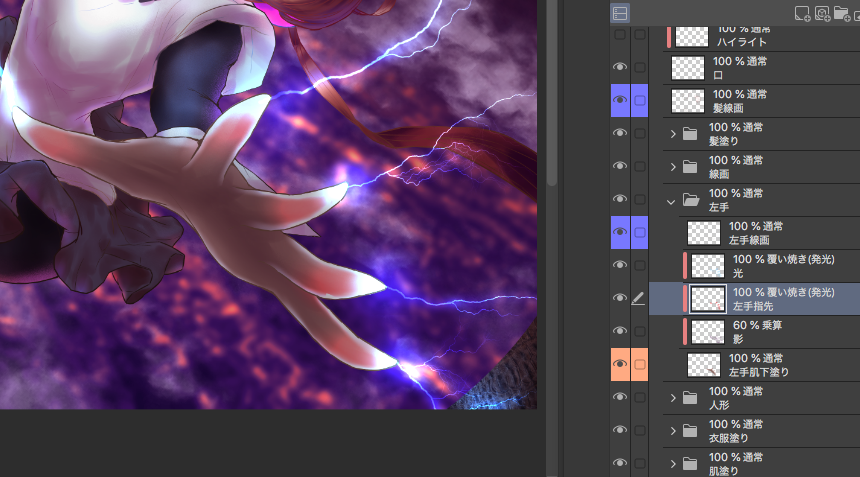Viewport: 860px width, 477px height.
Task: Create a new layer folder
Action: (x=841, y=14)
